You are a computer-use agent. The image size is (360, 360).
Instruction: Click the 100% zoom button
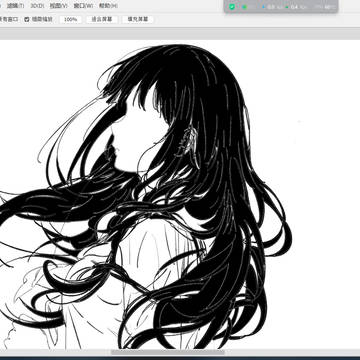coord(70,19)
